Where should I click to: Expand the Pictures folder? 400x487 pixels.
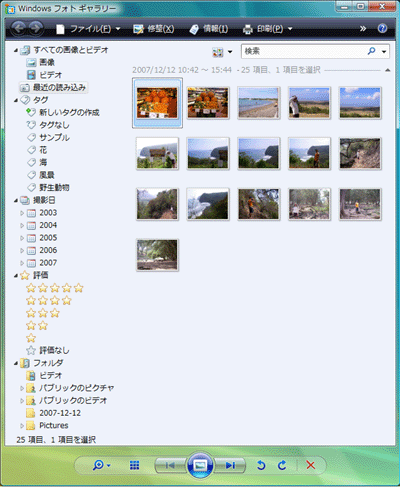(x=22, y=426)
